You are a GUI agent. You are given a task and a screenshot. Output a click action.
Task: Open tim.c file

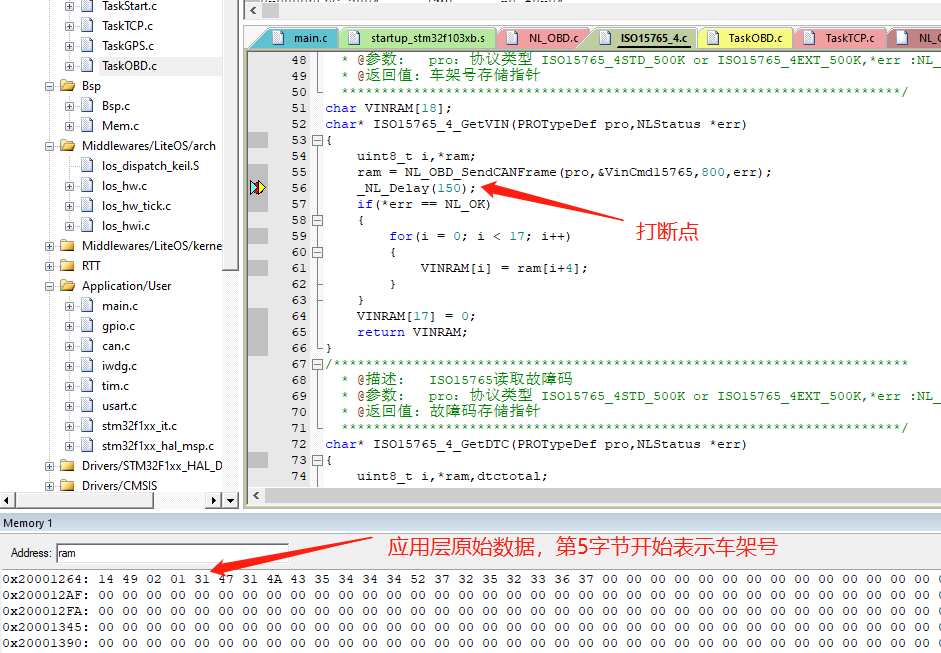(115, 386)
